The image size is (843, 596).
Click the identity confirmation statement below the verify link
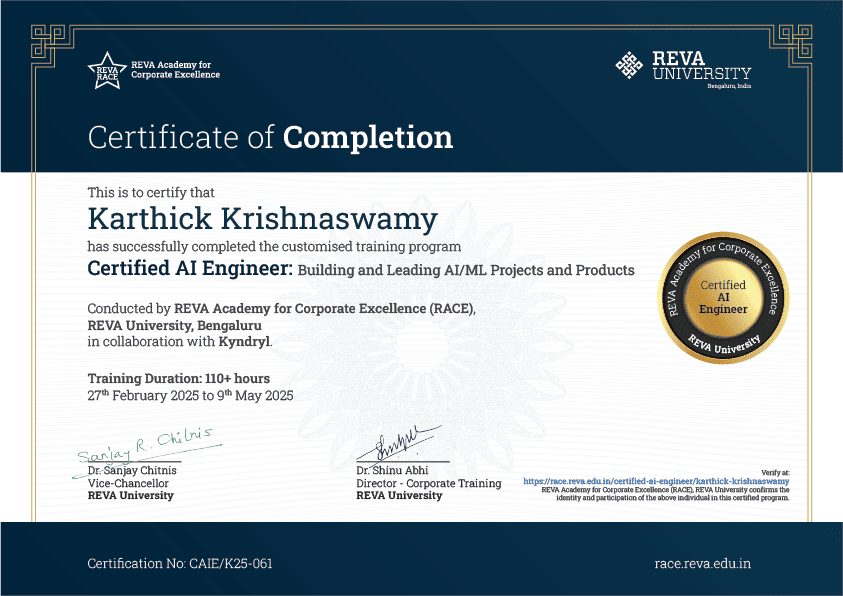(666, 494)
